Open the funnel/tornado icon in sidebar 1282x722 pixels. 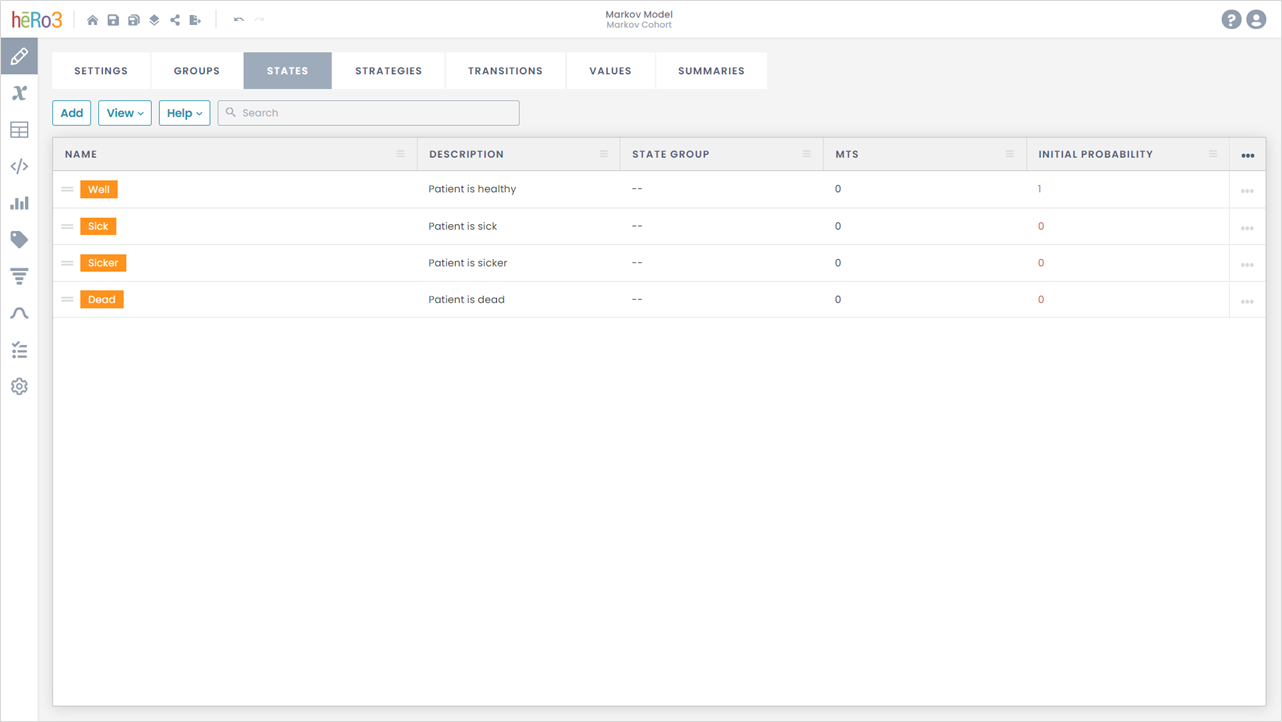(x=19, y=277)
